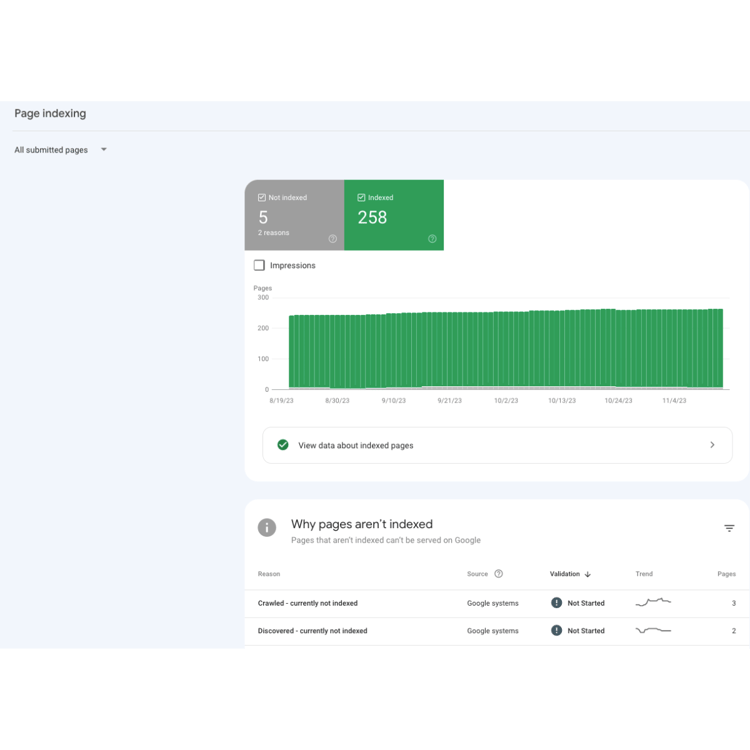
Task: Open the filter icon for unindexed reasons
Action: (729, 528)
